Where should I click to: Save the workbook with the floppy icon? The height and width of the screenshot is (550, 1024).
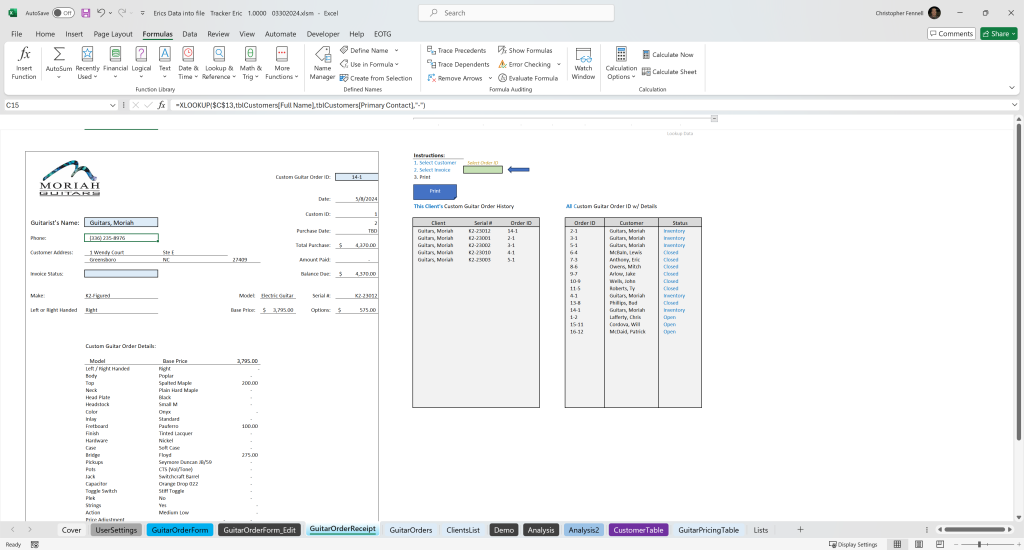86,13
